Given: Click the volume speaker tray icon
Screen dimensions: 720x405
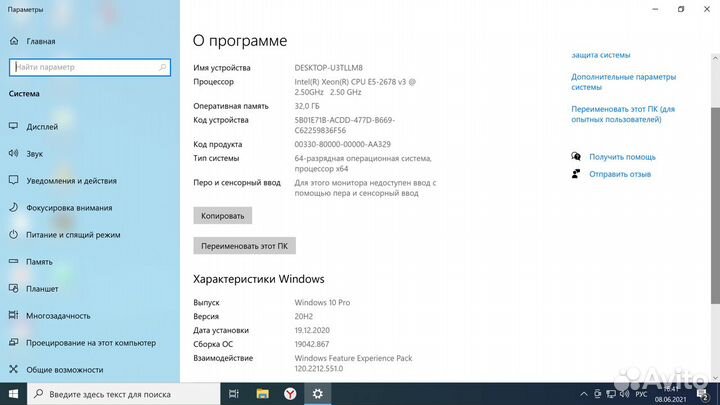Looking at the screenshot, I should pos(624,394).
